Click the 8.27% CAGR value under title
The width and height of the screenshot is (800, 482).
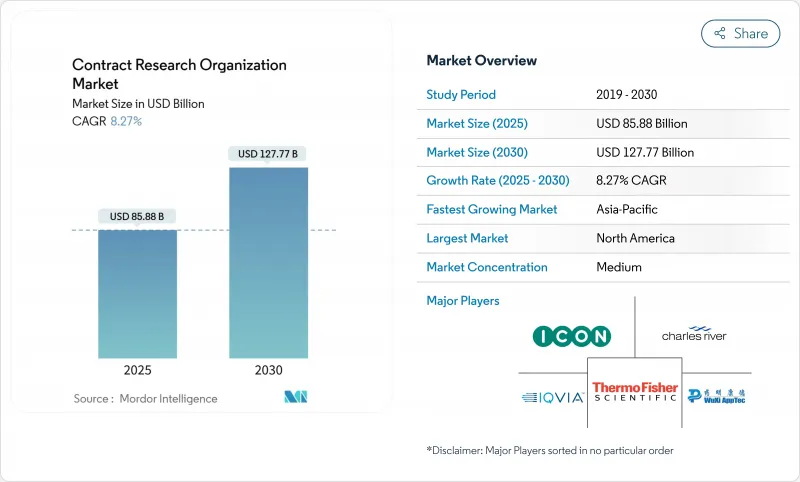124,121
